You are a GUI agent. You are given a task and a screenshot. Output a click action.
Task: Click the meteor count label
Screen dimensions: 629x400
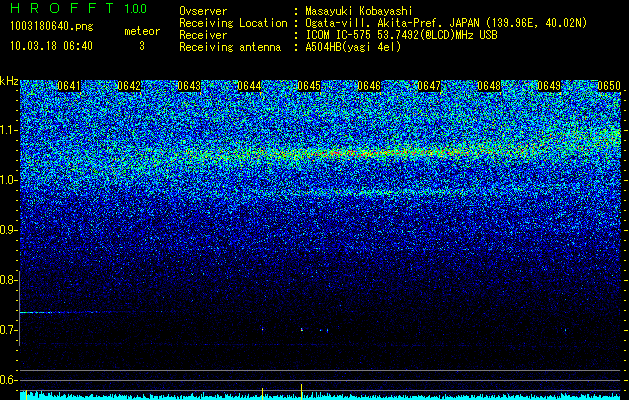[142, 31]
